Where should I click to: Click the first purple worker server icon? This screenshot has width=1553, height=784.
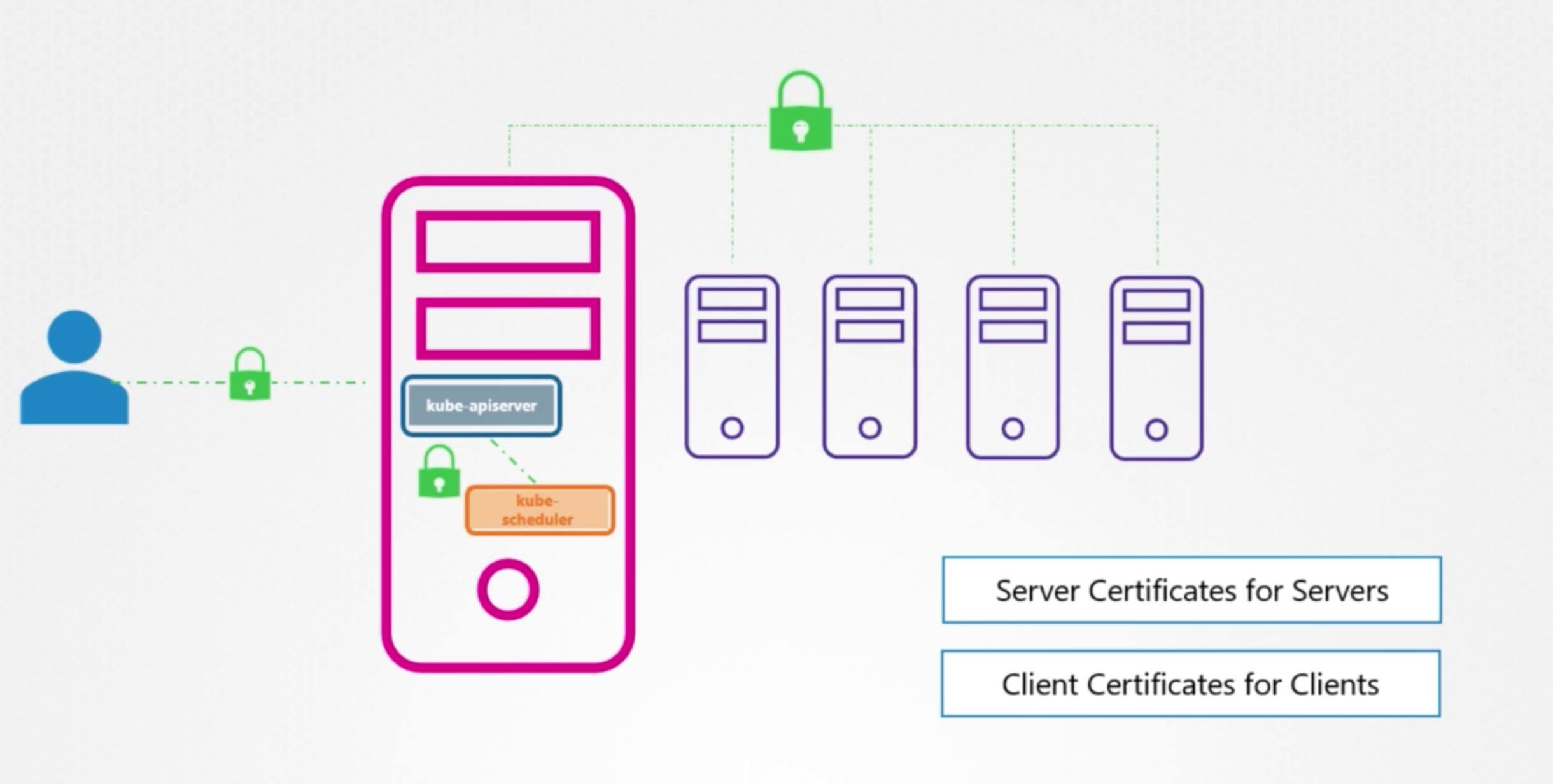(732, 367)
